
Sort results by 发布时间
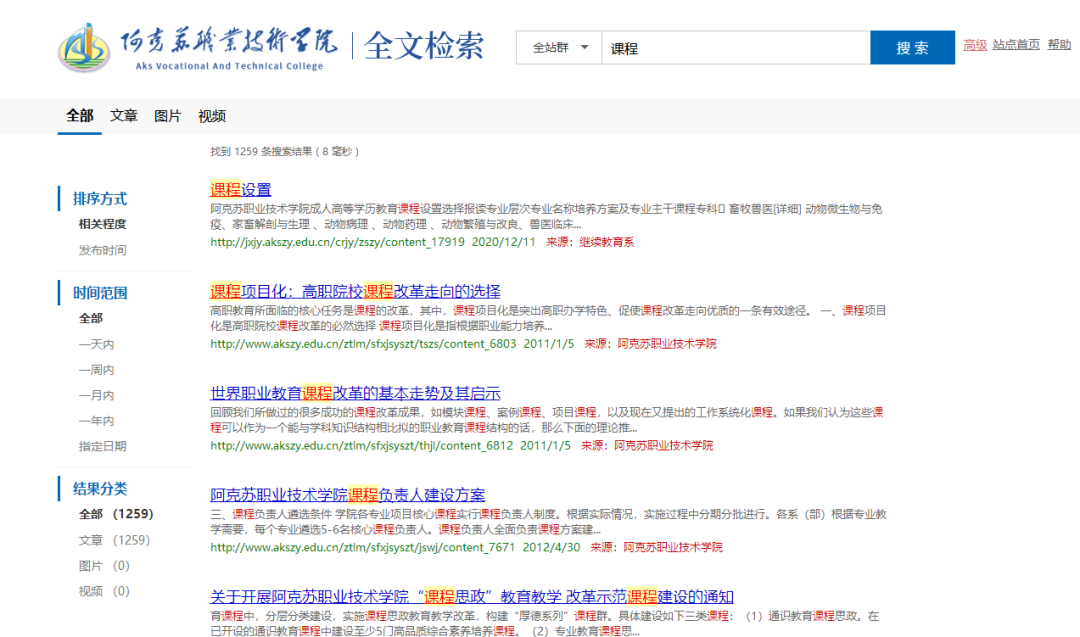pyautogui.click(x=103, y=250)
